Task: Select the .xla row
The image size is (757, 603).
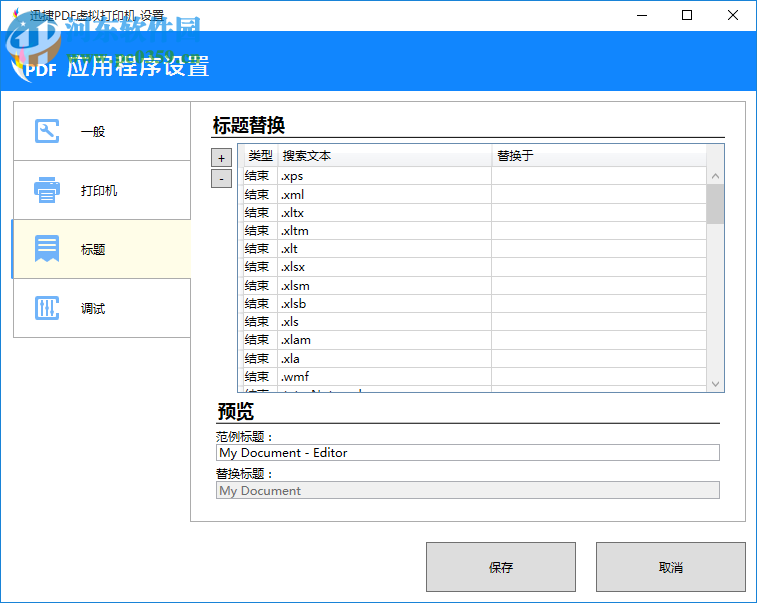Action: (475, 359)
